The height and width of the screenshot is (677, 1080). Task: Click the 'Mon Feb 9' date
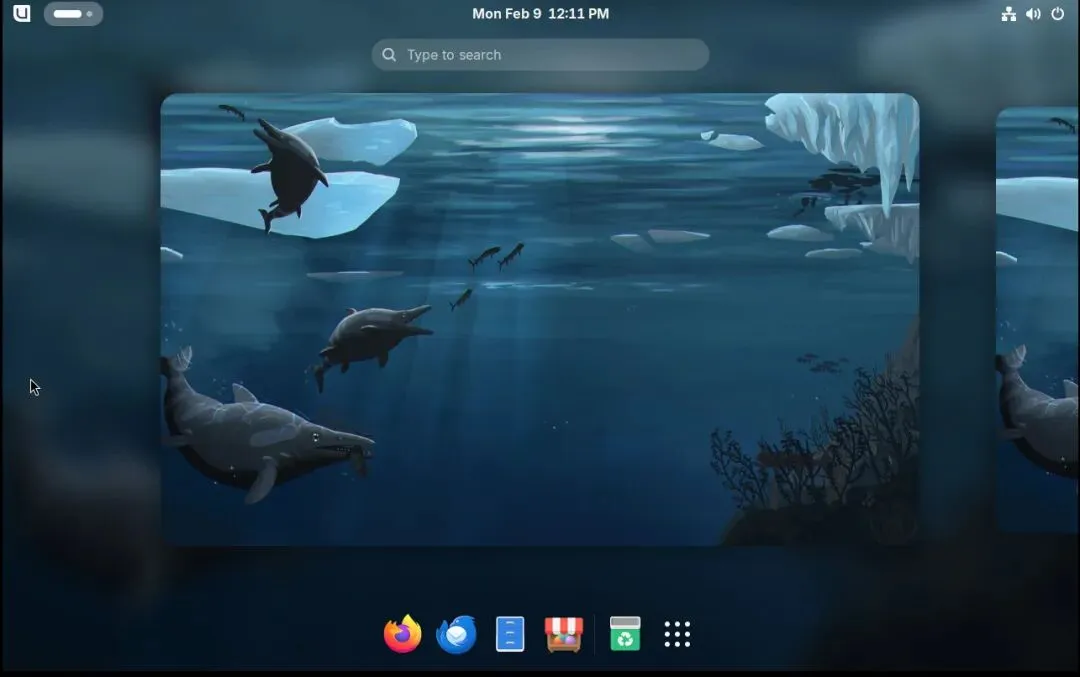click(507, 14)
